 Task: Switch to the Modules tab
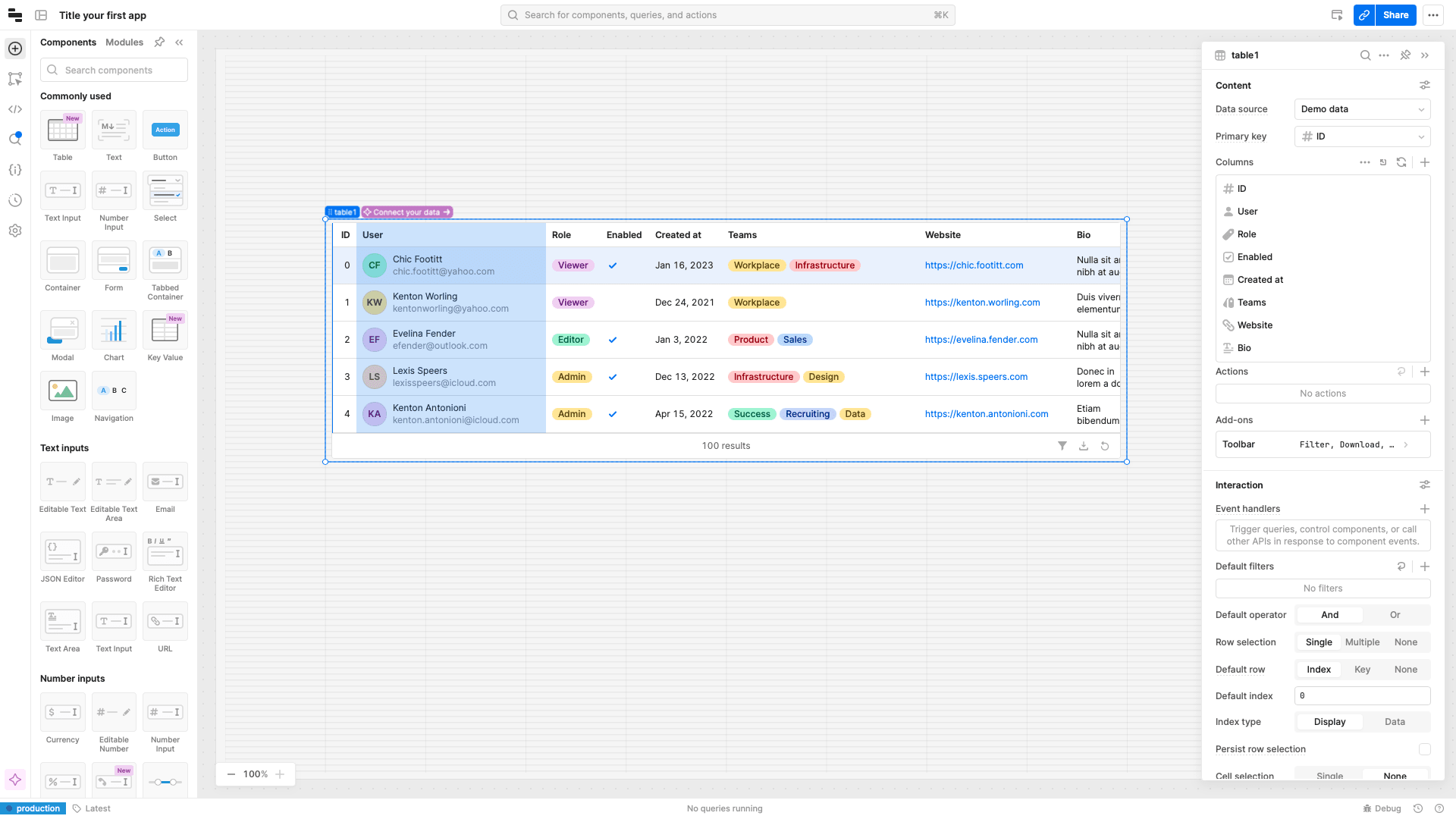[x=124, y=42]
